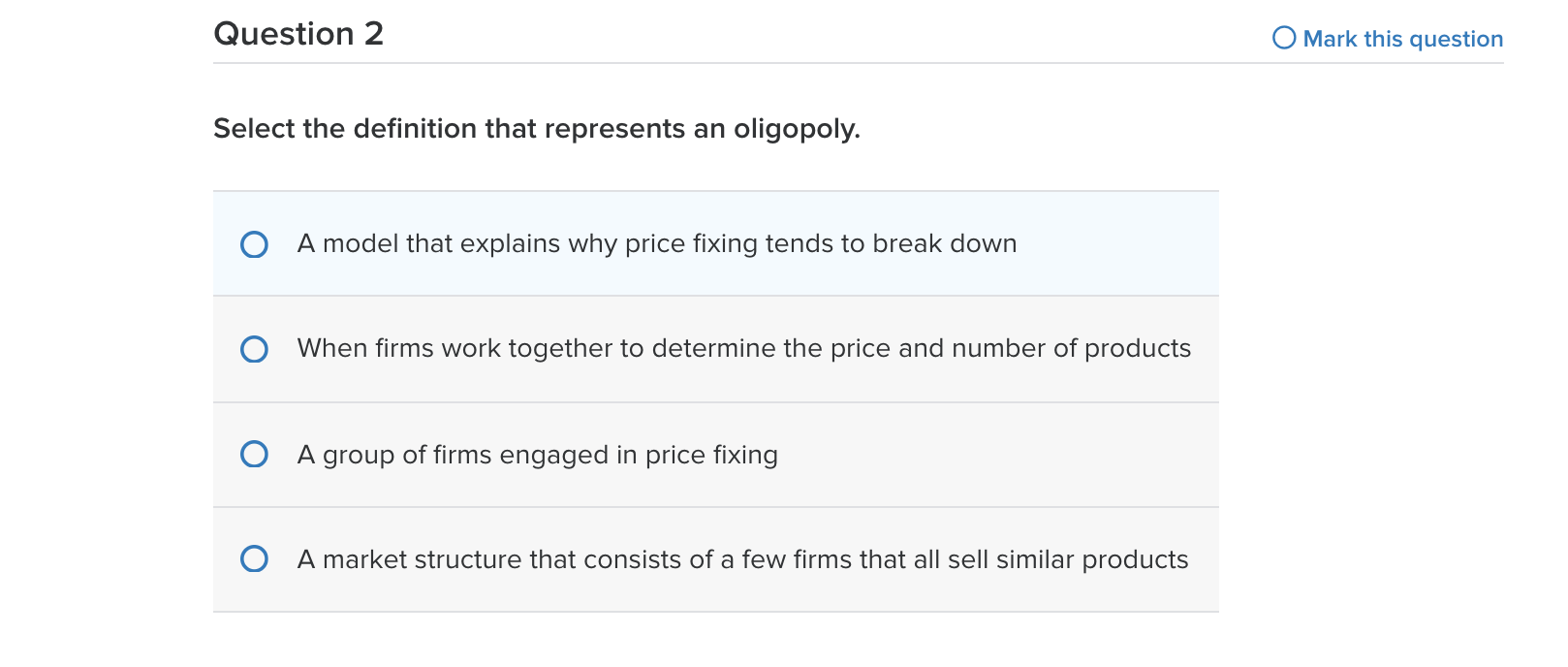1568x667 pixels.
Task: Select the 'group of firms engaged in price fixing' option
Action: [x=253, y=455]
